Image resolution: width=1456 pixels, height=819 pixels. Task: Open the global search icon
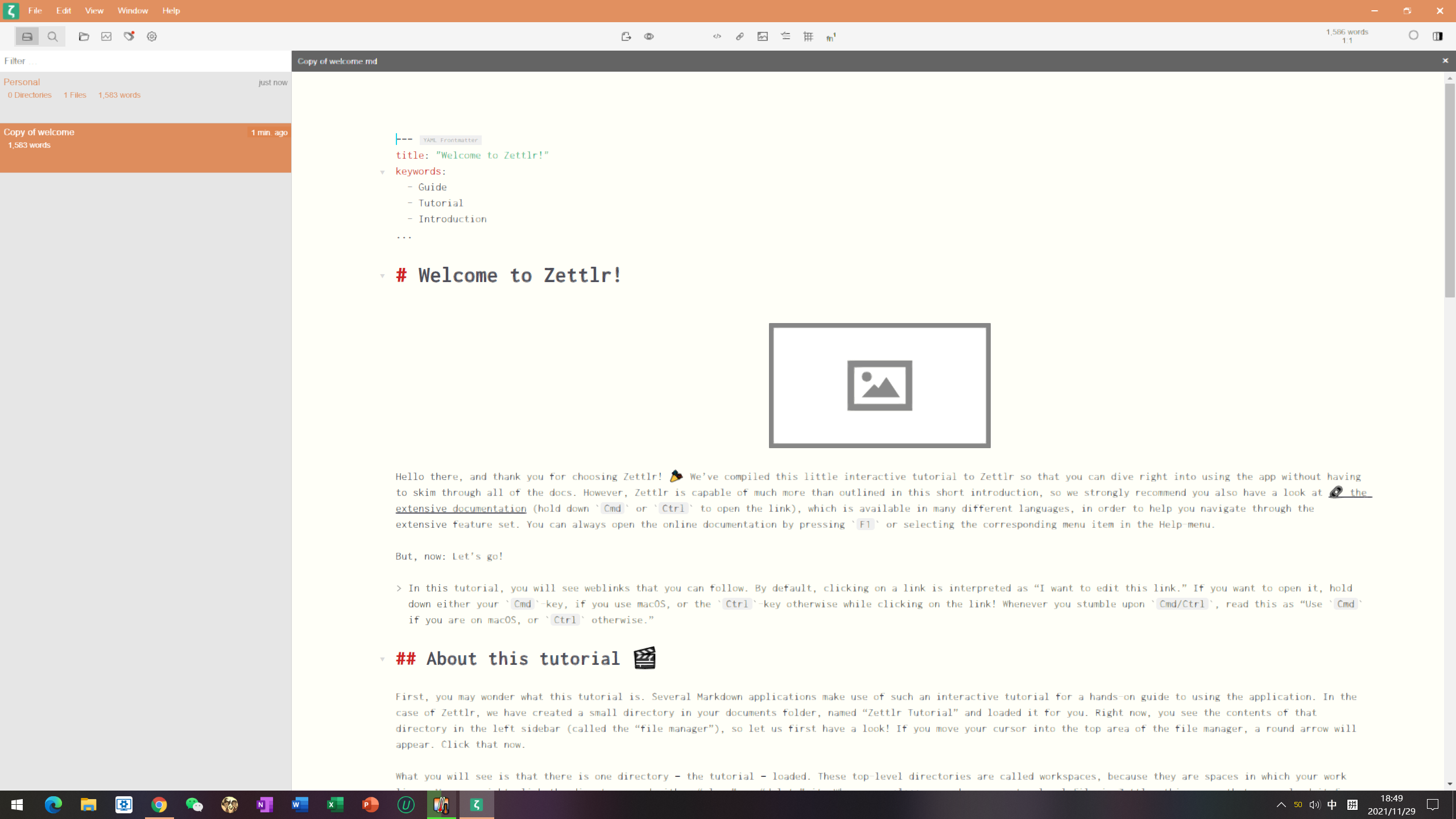click(52, 36)
